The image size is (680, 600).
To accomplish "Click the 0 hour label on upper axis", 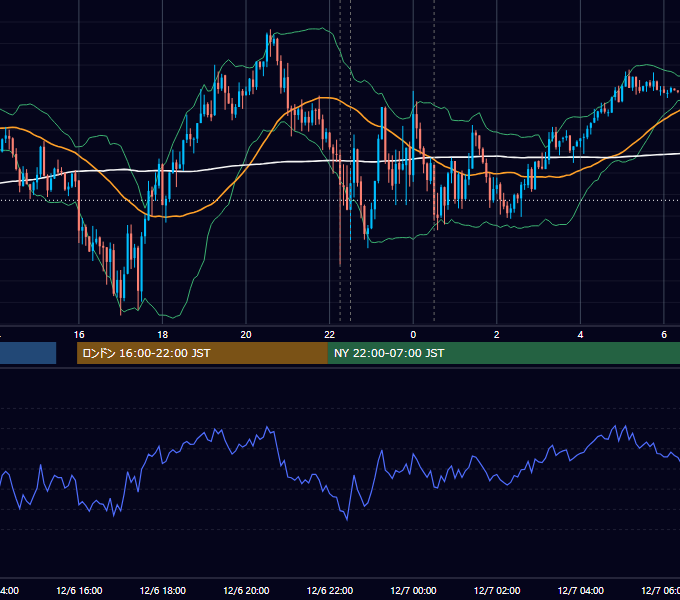I will tap(413, 335).
